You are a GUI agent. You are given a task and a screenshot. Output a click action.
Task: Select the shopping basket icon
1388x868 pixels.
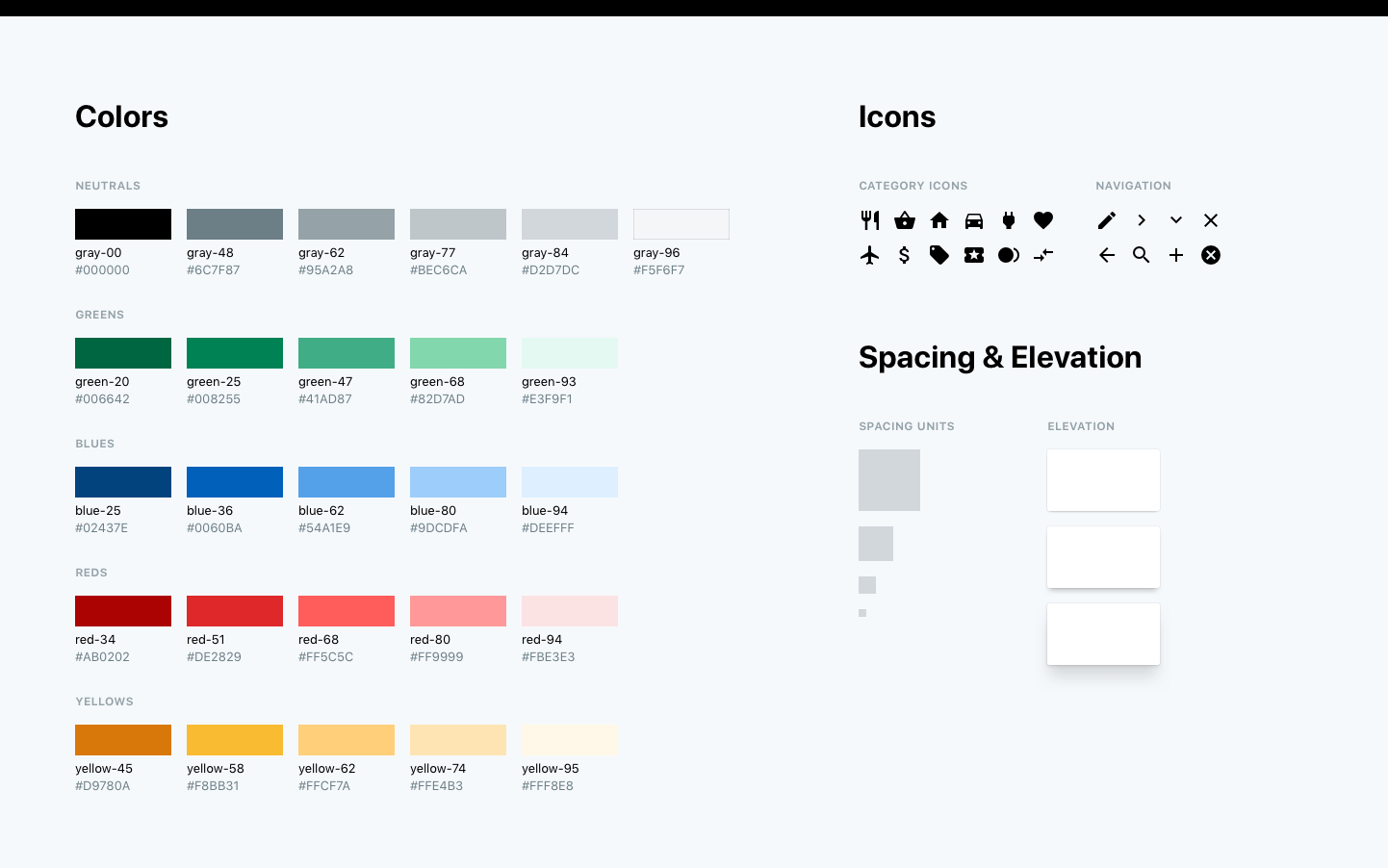[905, 220]
